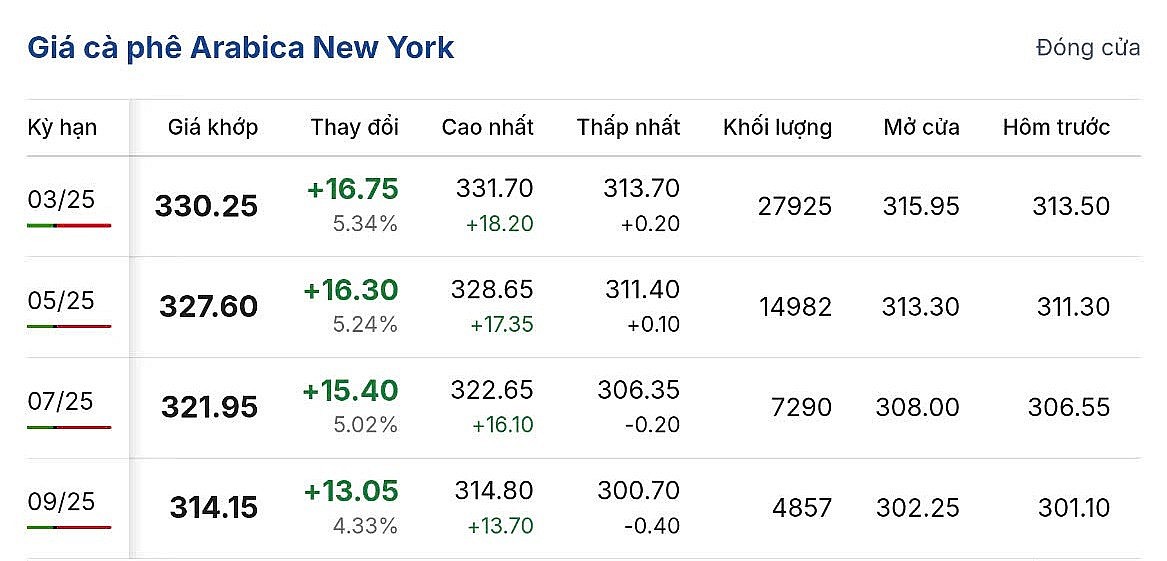Select the 'Mở cửa' column header
Image resolution: width=1167 pixels, height=561 pixels.
coord(921,127)
